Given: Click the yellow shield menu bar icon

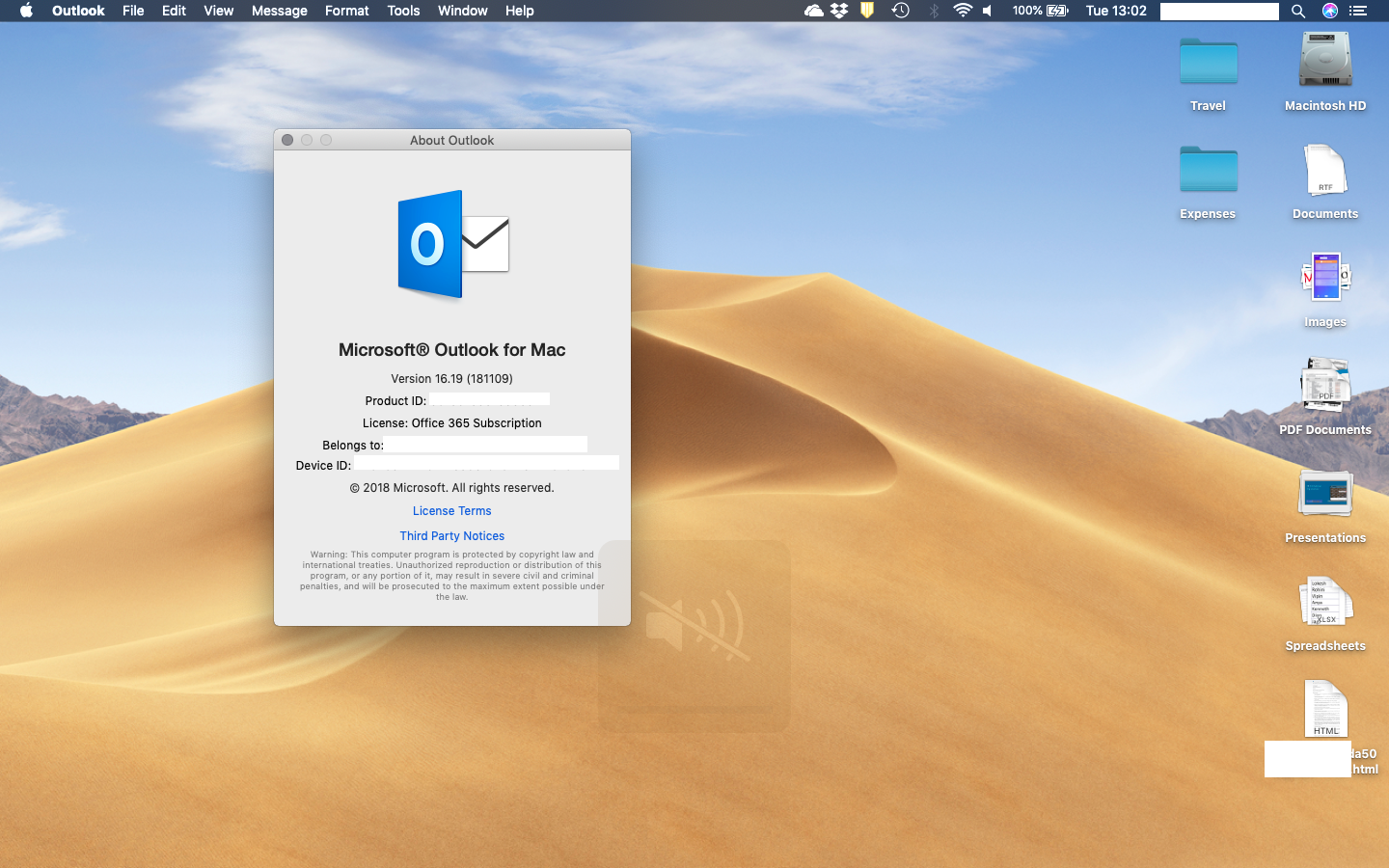Looking at the screenshot, I should (x=867, y=11).
